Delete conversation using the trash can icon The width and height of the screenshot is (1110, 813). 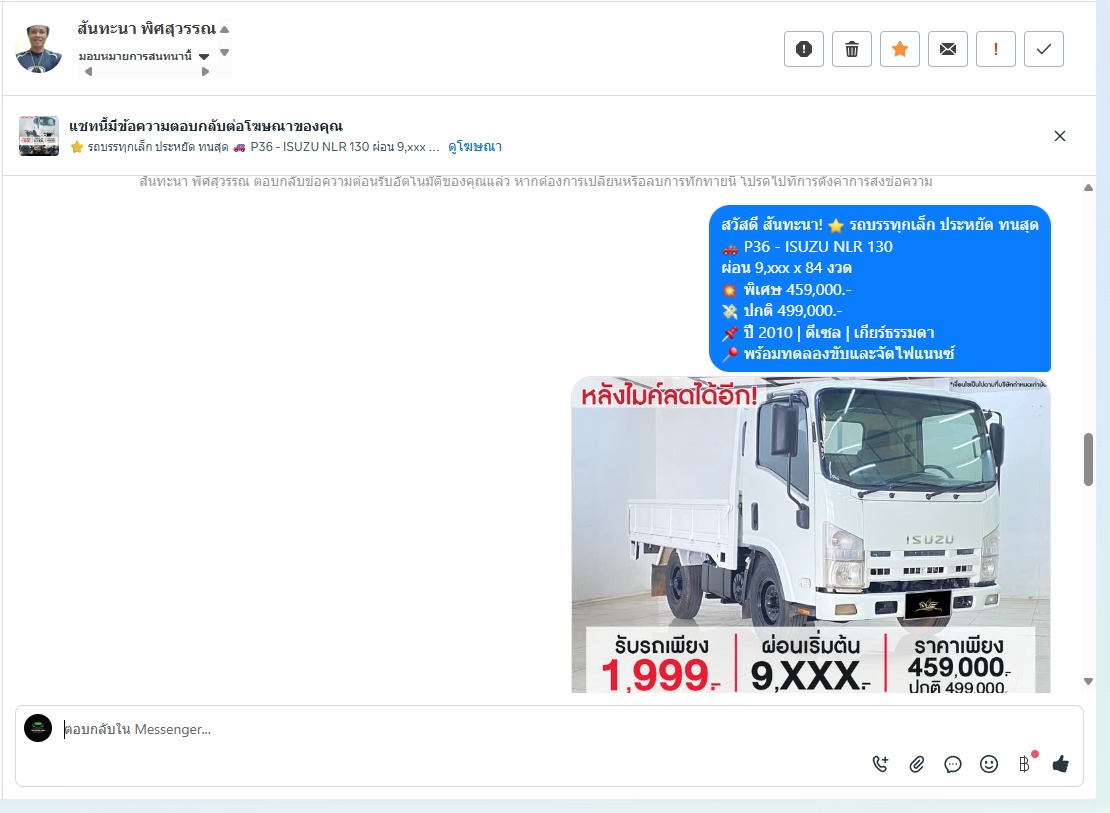(x=852, y=49)
